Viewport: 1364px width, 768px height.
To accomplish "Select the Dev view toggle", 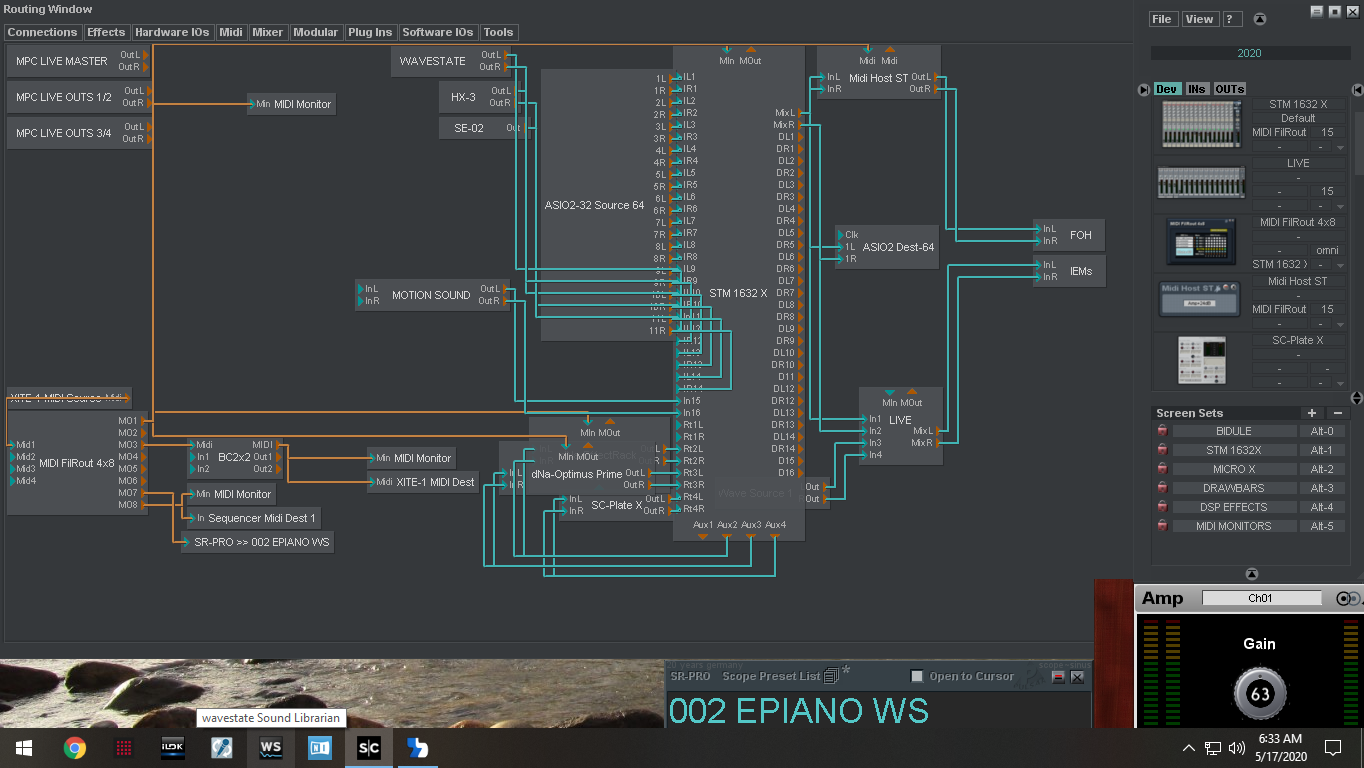I will pyautogui.click(x=1166, y=89).
